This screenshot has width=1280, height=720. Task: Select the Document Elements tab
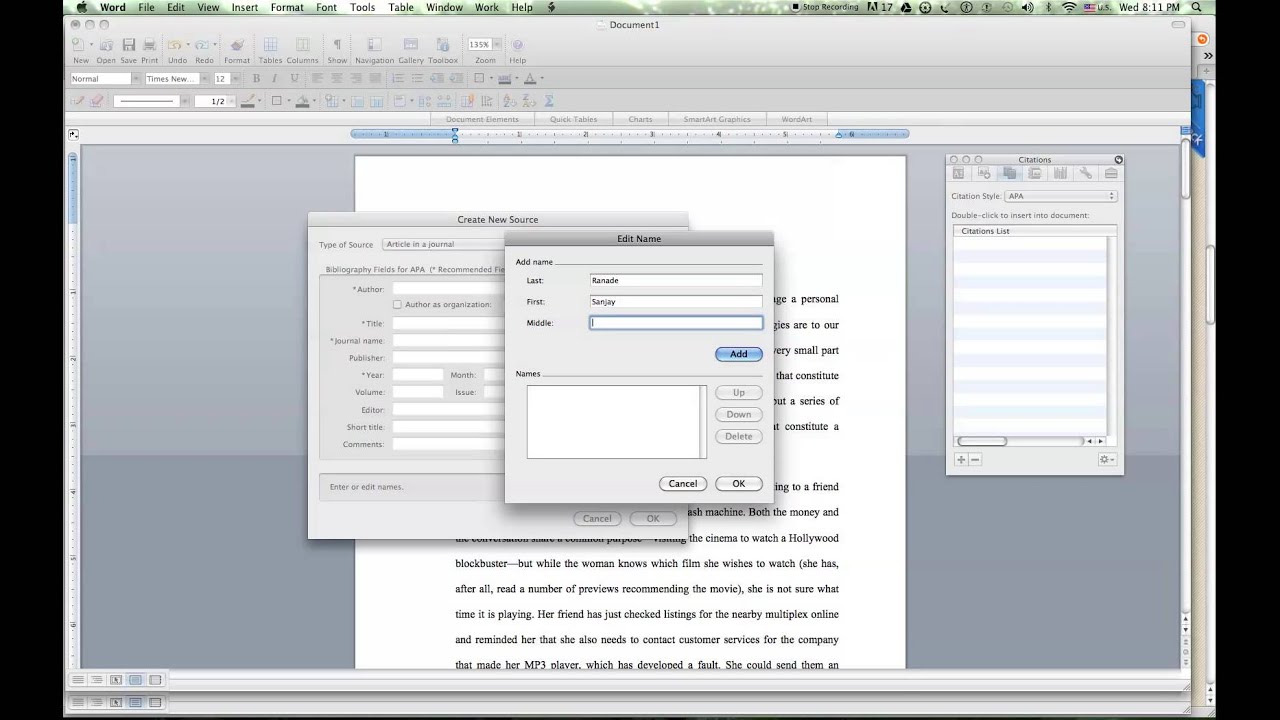(482, 119)
